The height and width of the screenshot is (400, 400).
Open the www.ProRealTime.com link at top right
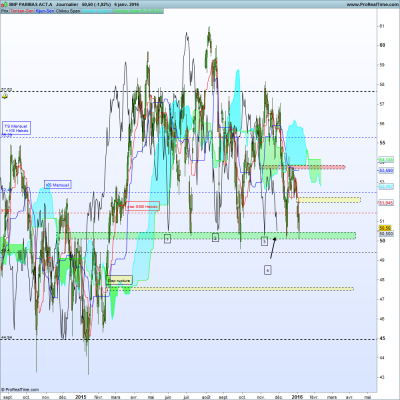372,4
